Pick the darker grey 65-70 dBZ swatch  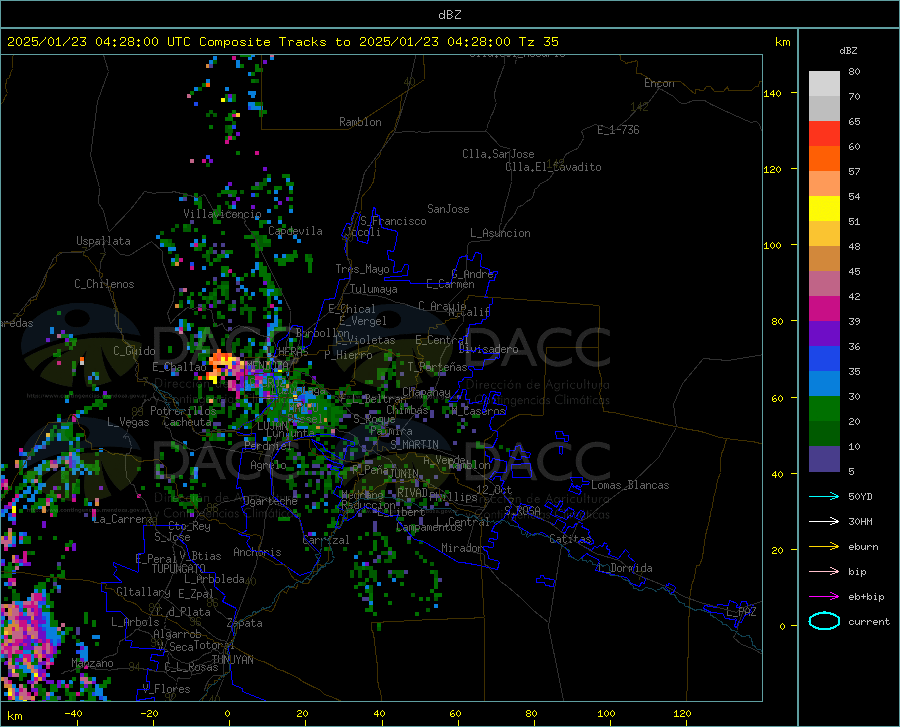point(824,108)
